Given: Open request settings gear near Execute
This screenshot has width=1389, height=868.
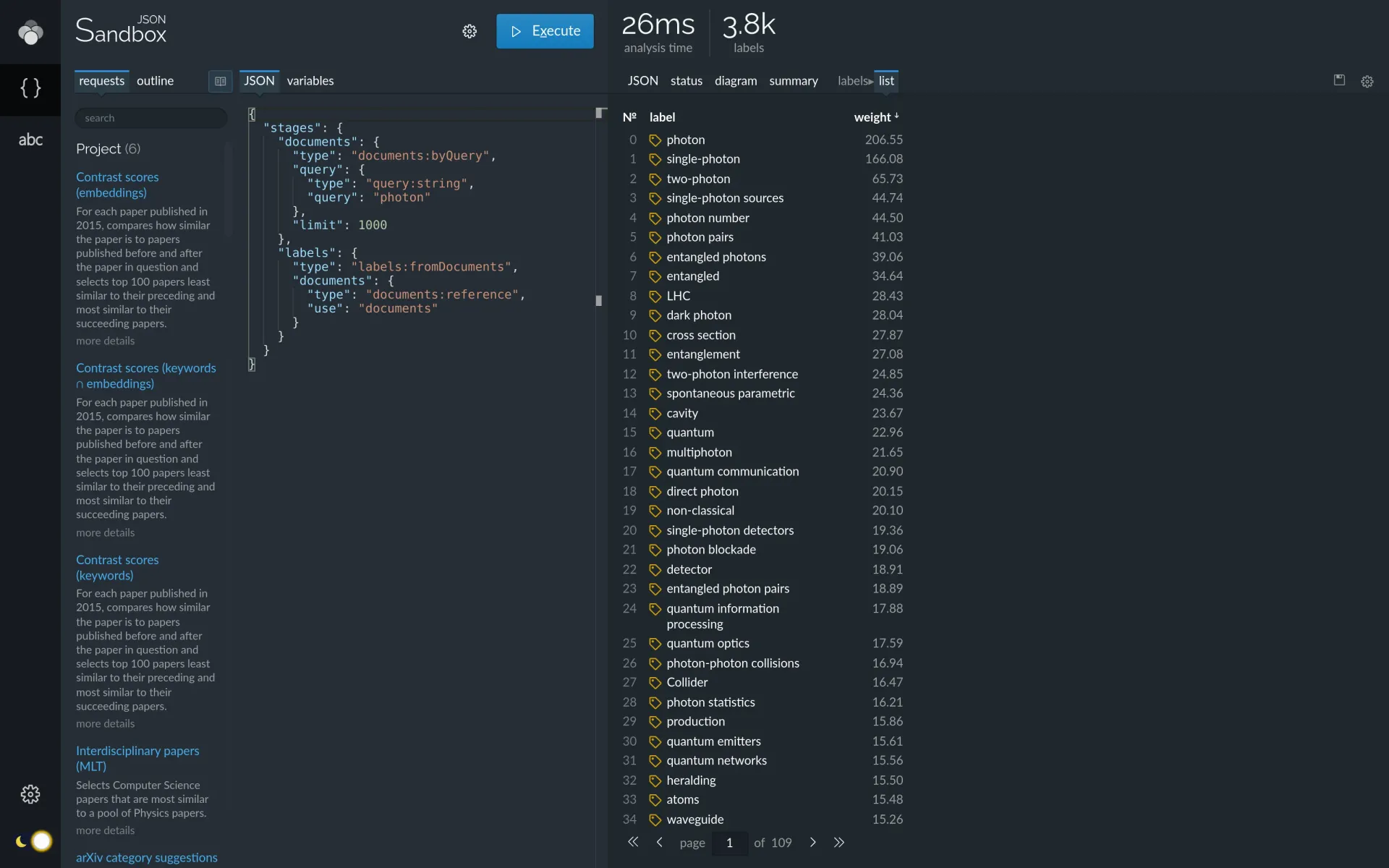Looking at the screenshot, I should (470, 31).
